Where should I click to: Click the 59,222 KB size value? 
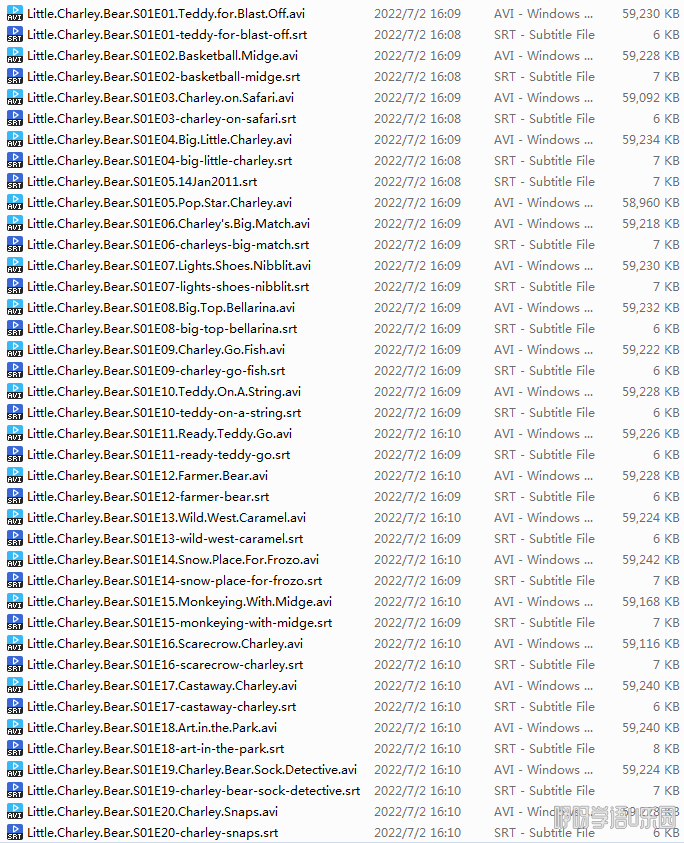coord(651,349)
